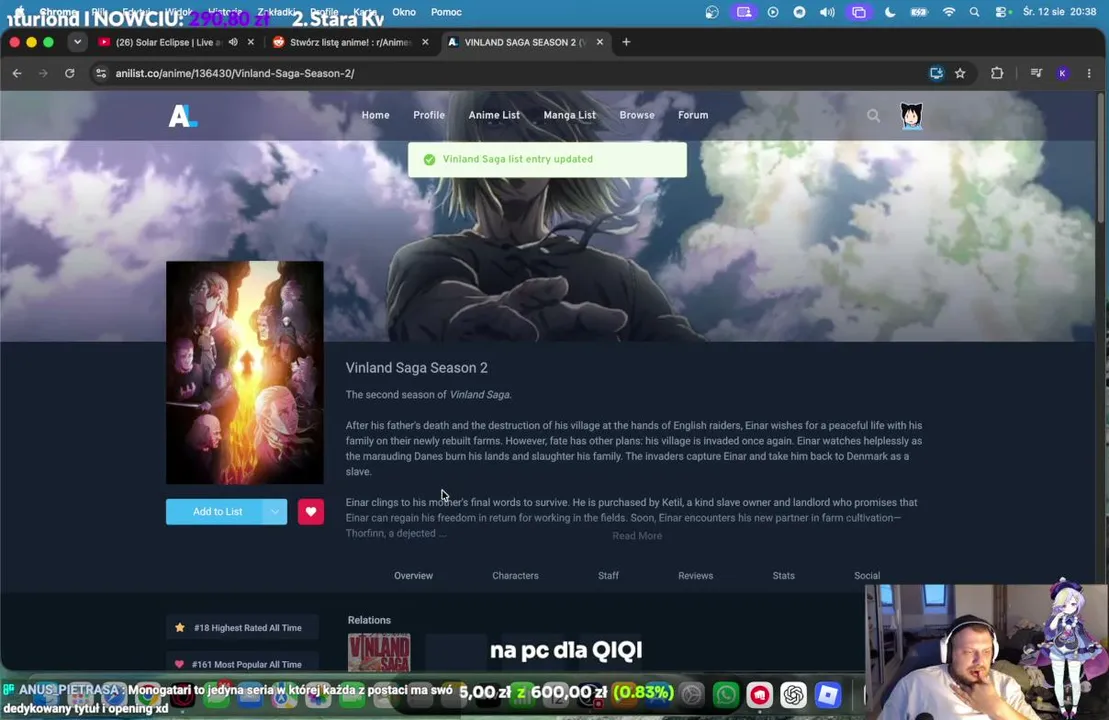The image size is (1109, 720).
Task: Open the Forum link
Action: 692,115
